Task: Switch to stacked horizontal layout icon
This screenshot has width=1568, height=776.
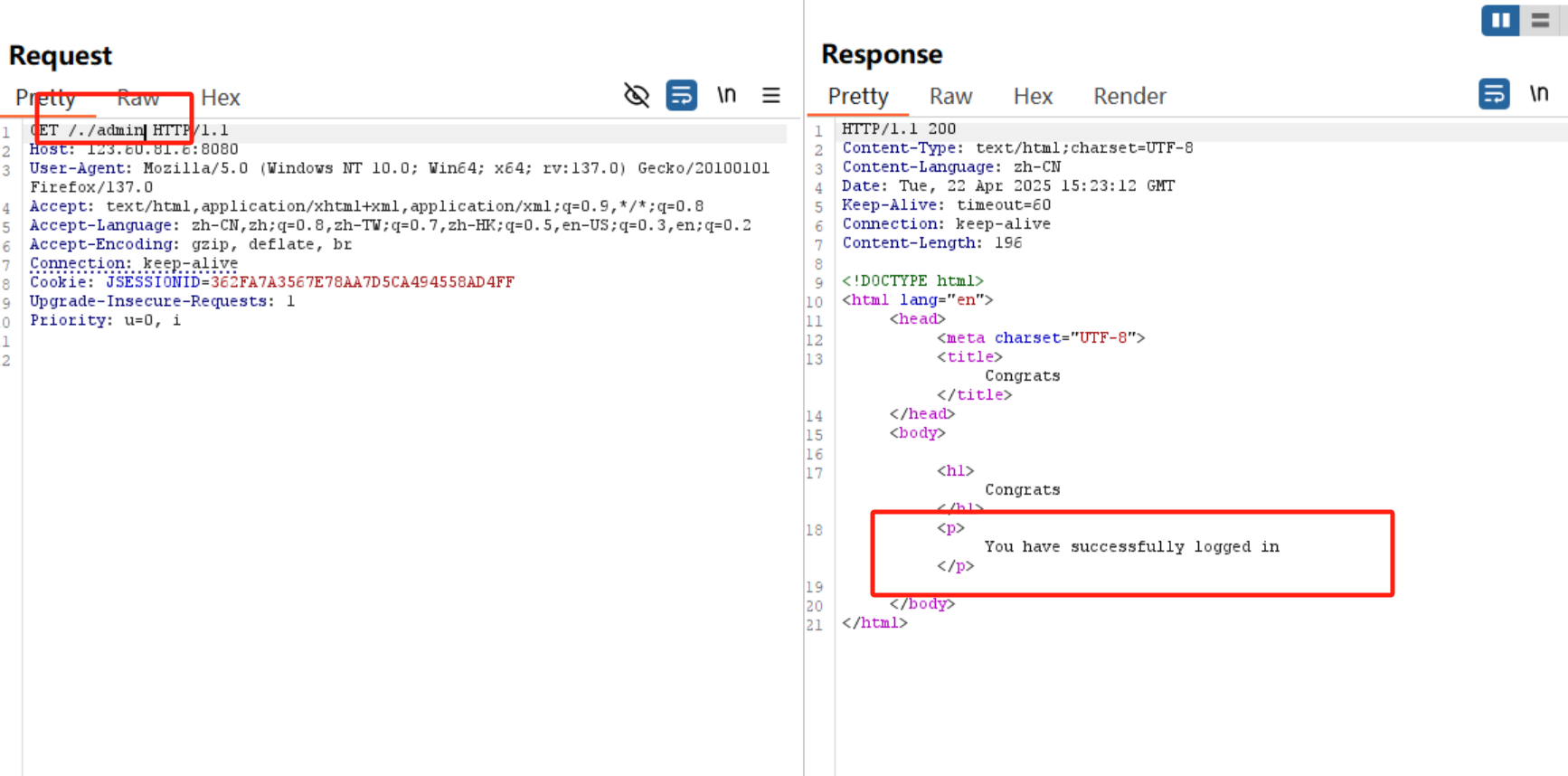Action: tap(1540, 20)
